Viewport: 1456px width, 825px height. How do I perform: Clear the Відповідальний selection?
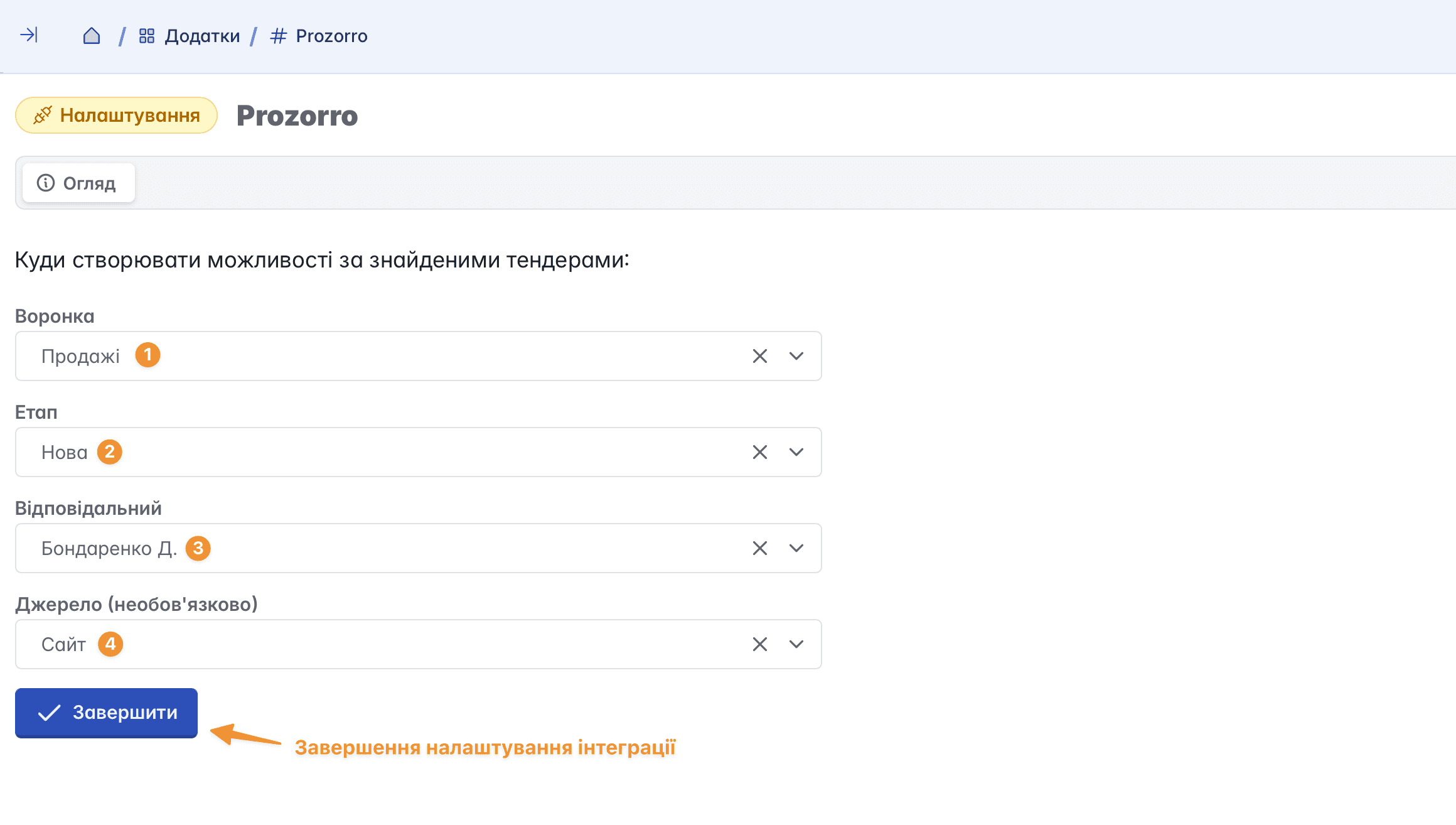(x=760, y=548)
